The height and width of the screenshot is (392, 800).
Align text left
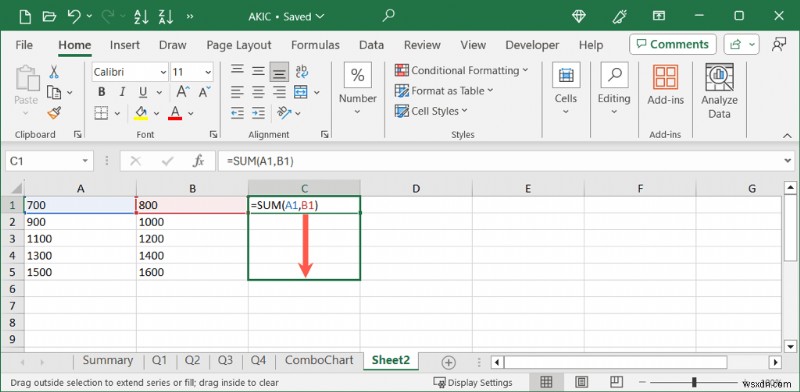(x=237, y=92)
